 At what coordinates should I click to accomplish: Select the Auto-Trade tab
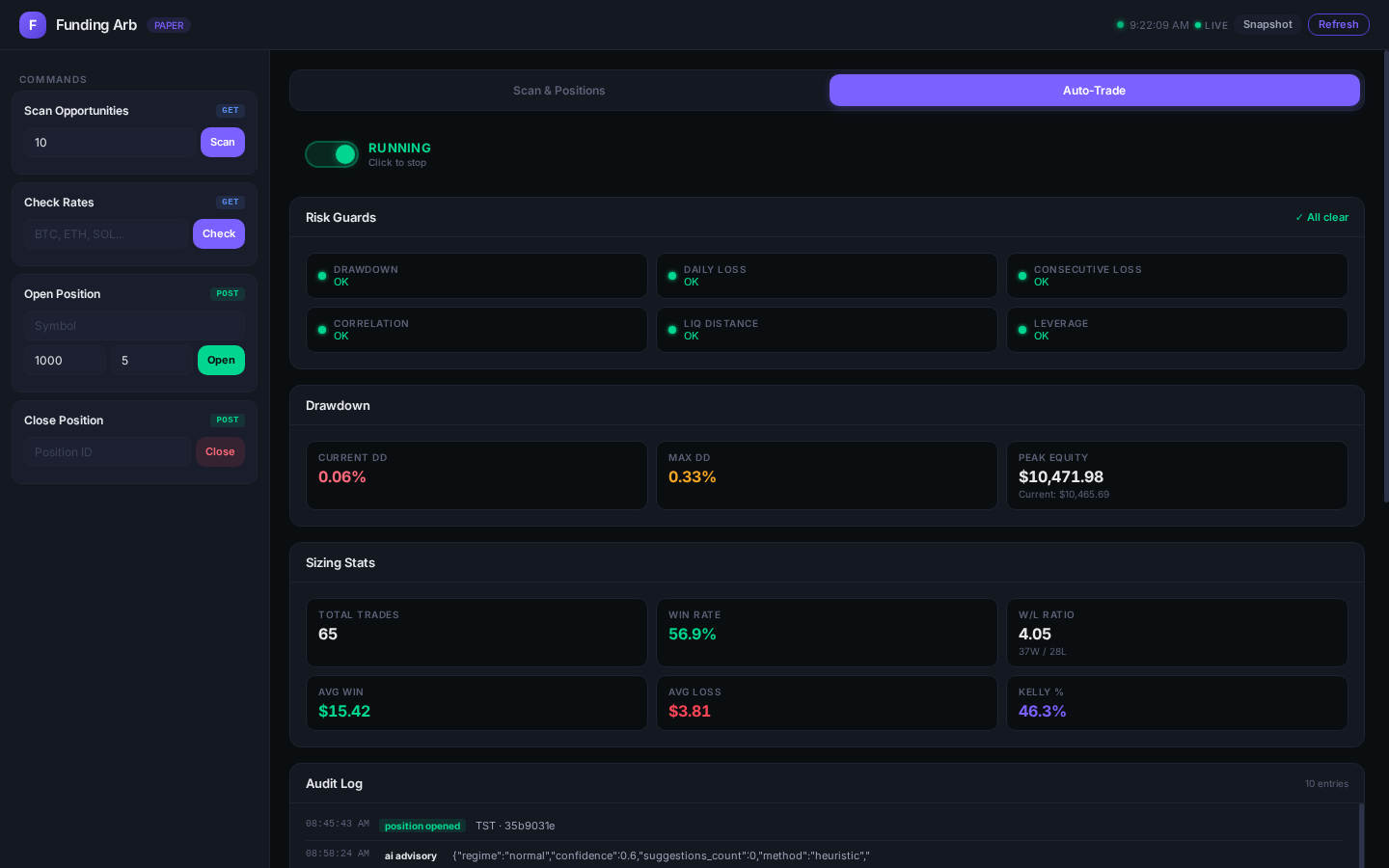click(1095, 91)
